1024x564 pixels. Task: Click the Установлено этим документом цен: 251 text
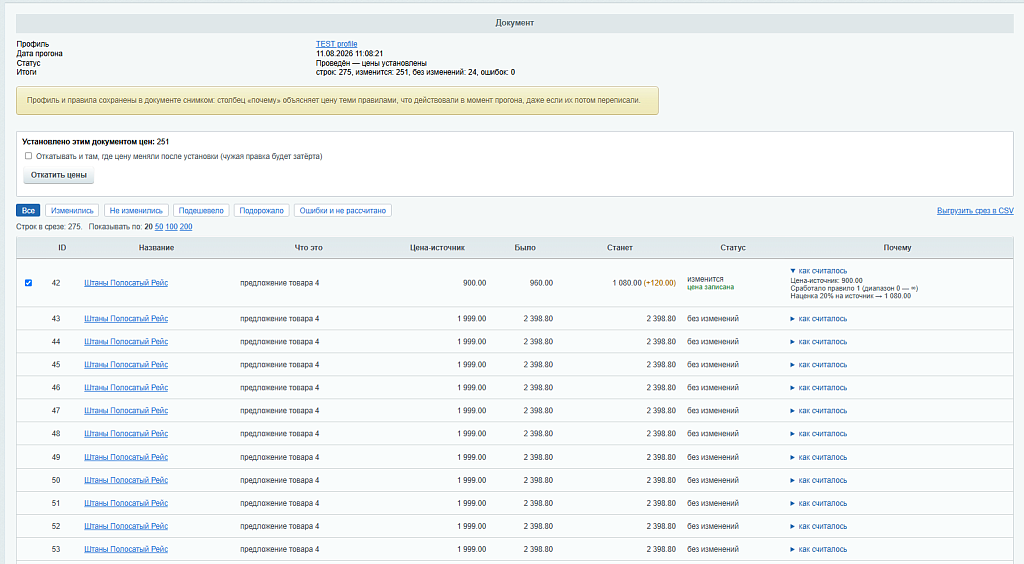coord(95,141)
